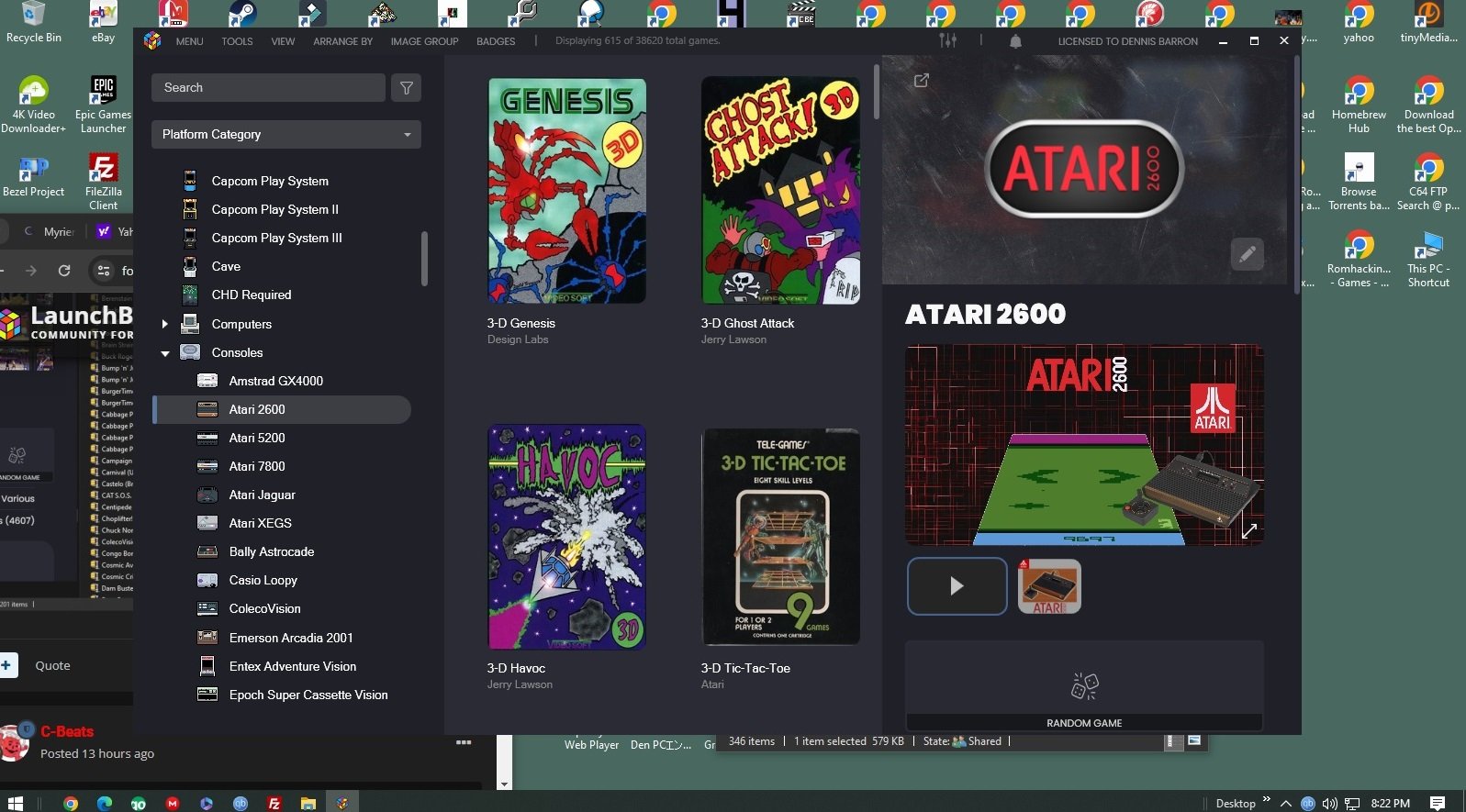Image resolution: width=1466 pixels, height=812 pixels.
Task: Open File Explorer from the taskbar
Action: (x=308, y=803)
